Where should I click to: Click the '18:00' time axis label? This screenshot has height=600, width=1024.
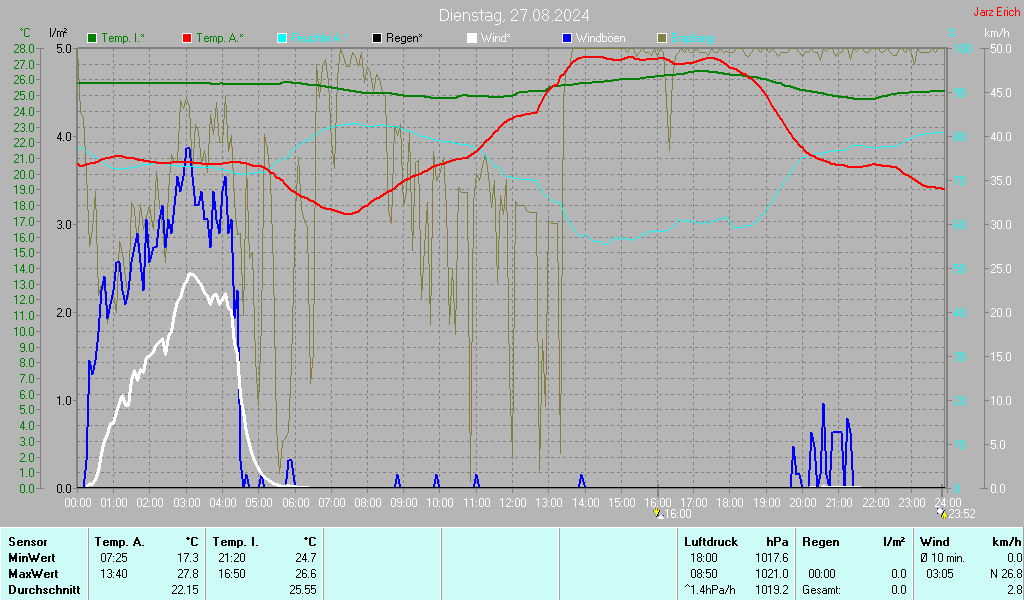click(730, 503)
